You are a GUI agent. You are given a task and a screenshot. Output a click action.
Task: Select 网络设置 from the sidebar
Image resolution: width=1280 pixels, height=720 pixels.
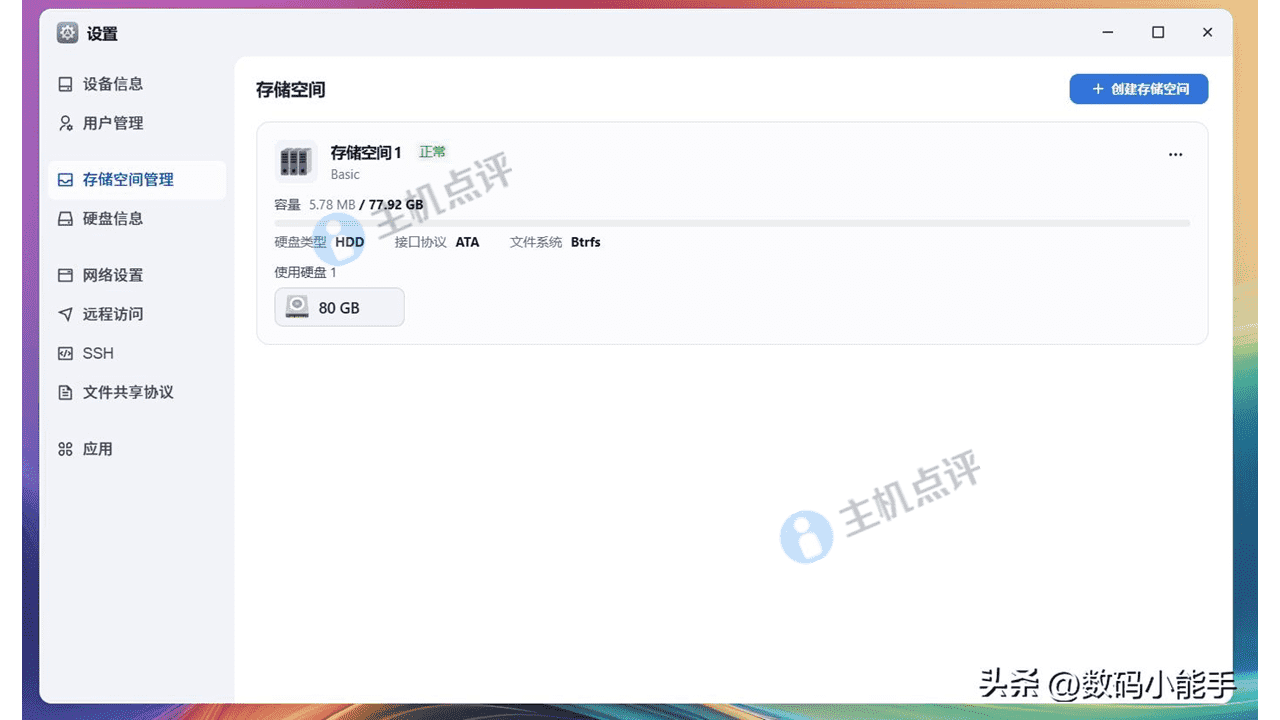[113, 275]
